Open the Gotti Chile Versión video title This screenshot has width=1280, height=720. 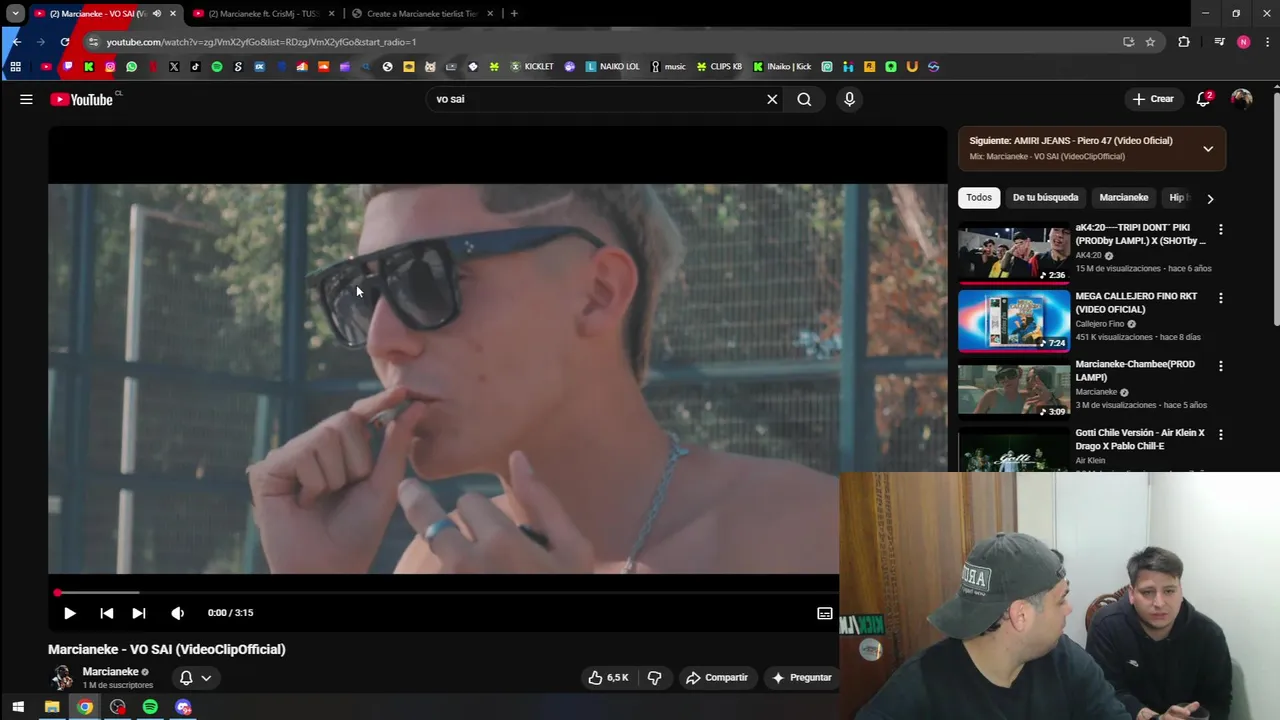[1140, 439]
